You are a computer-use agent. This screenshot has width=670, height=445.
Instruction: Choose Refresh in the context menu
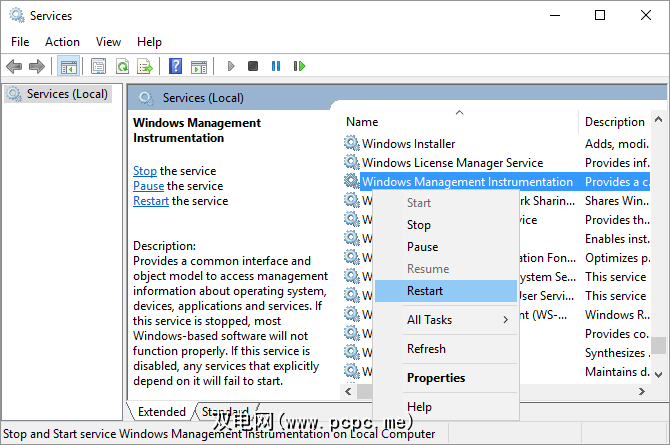446,349
